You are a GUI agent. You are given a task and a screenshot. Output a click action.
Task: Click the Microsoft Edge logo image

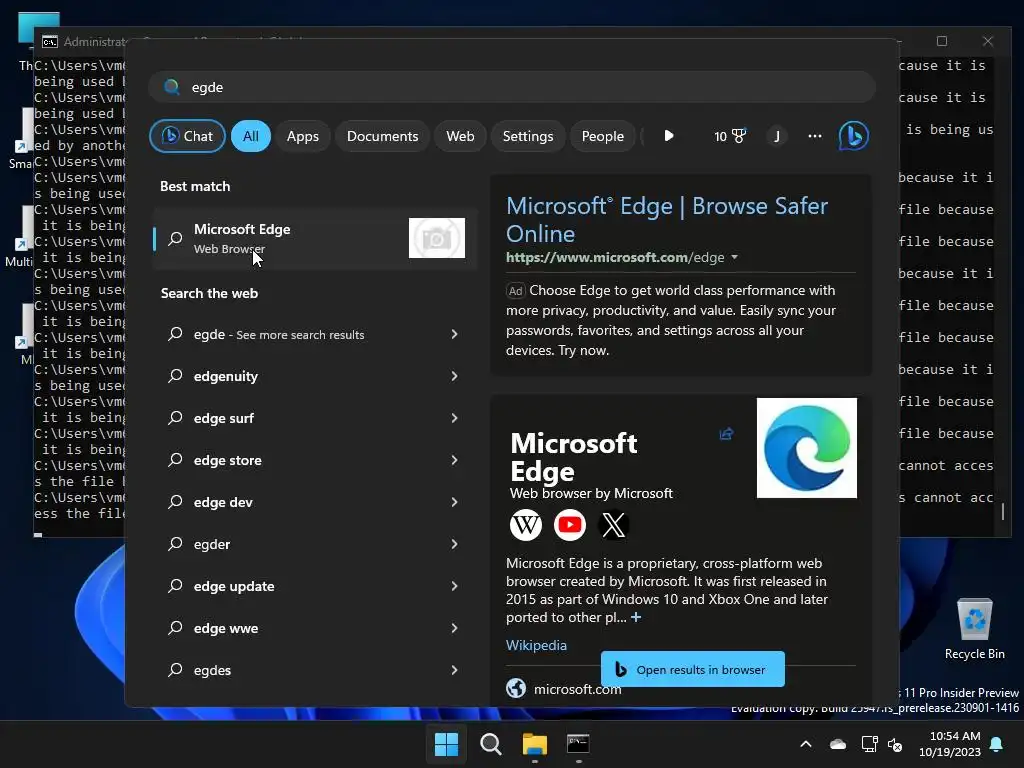807,448
